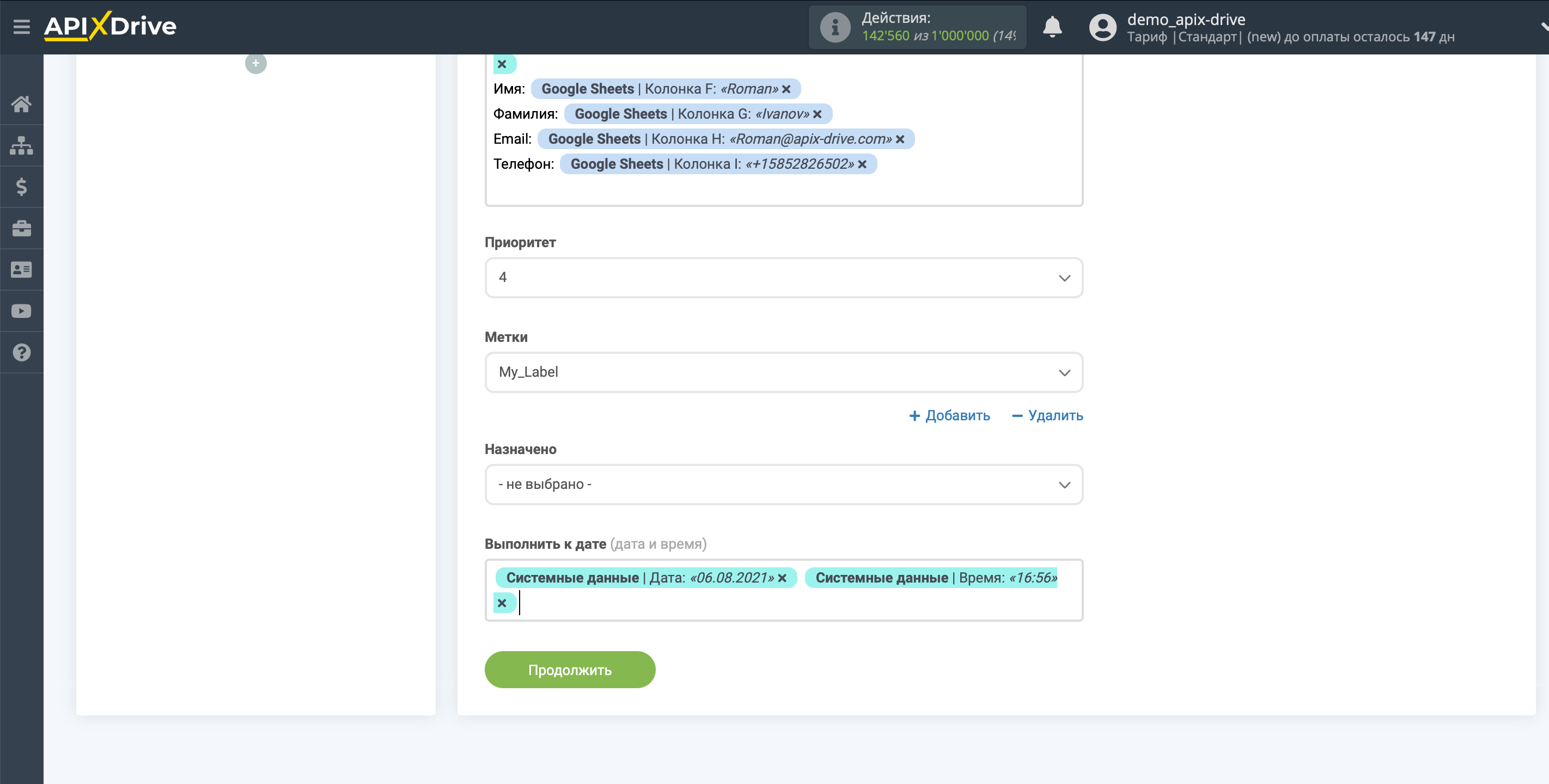Click the Google Sheets Колонка G tag
Screen dimensions: 1549x784
click(x=698, y=114)
